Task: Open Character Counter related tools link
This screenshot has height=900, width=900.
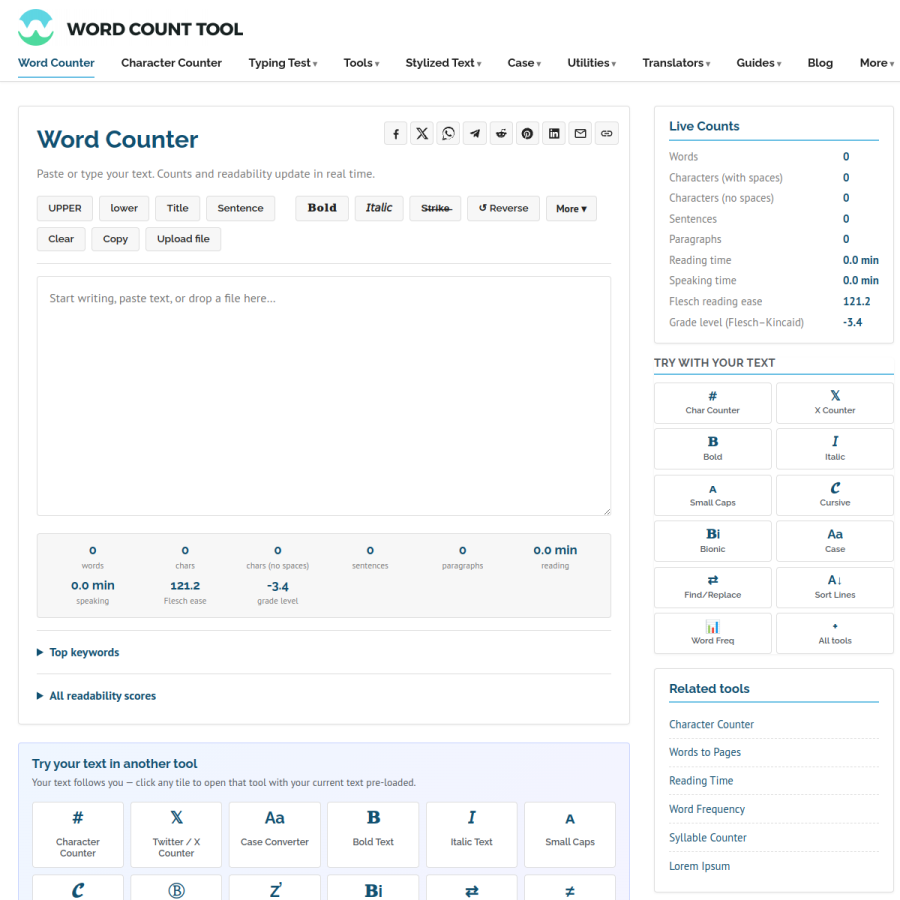Action: pos(711,724)
